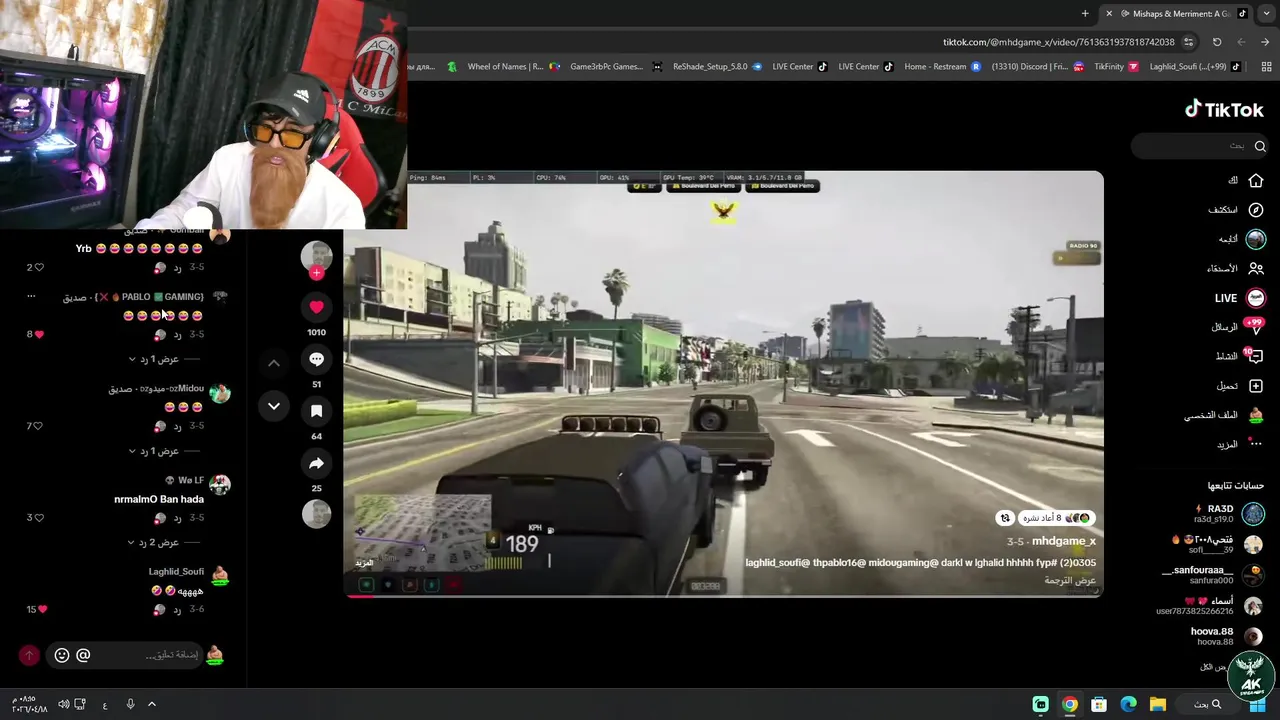Open Laghlid_Soufi commenter profile name
The width and height of the screenshot is (1280, 720).
tap(176, 572)
